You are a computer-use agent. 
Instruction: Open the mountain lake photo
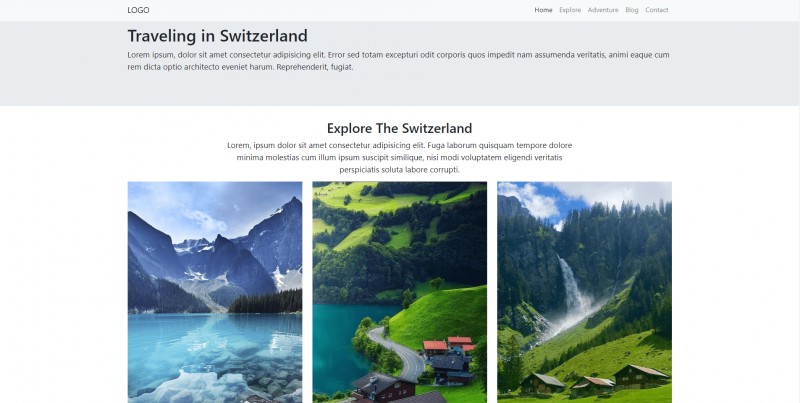click(215, 292)
